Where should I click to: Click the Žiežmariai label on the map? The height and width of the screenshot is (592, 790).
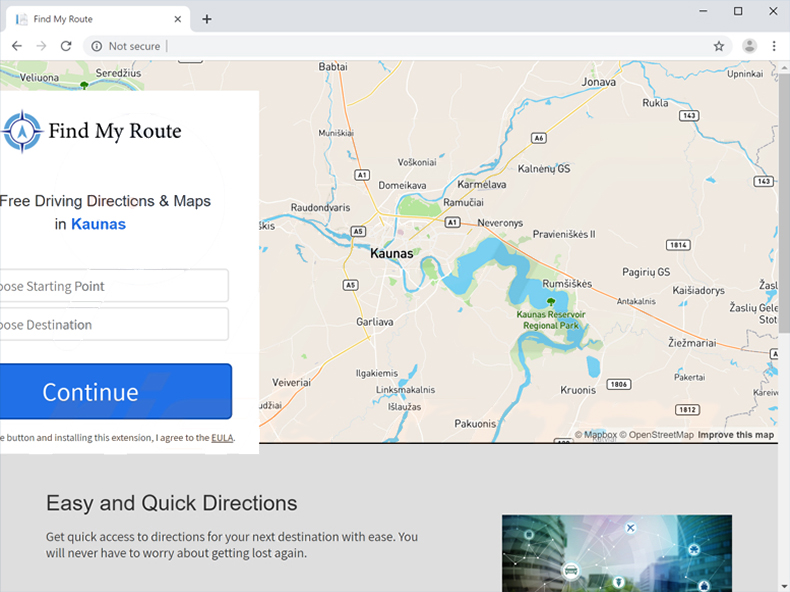(692, 343)
